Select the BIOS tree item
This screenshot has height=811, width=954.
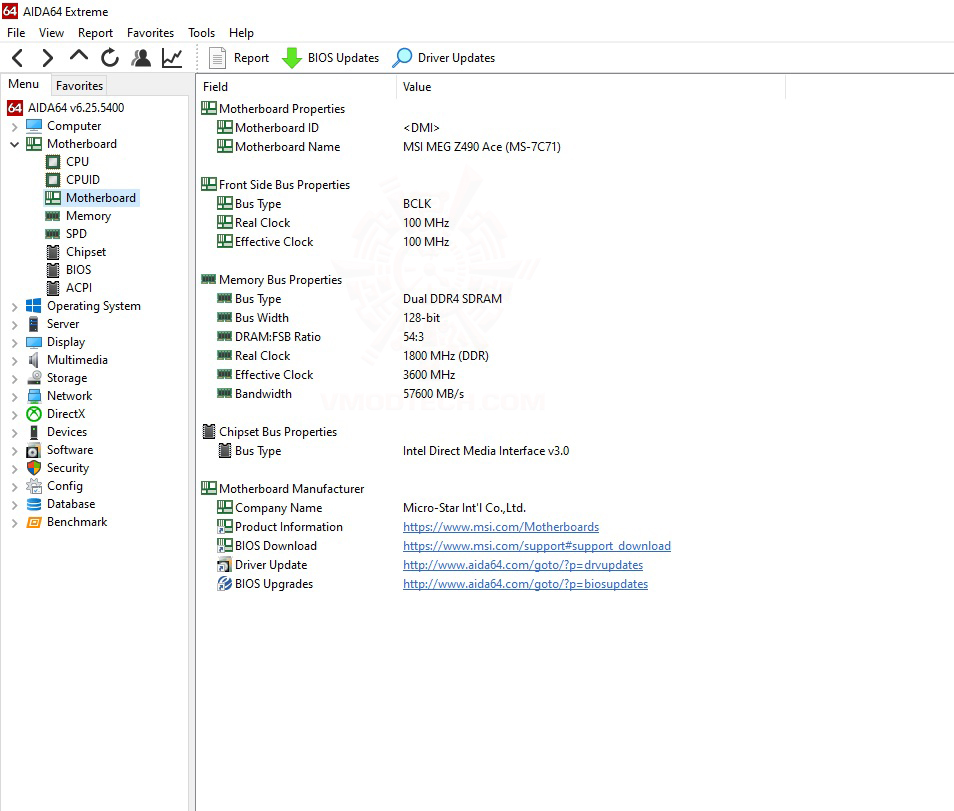[78, 270]
